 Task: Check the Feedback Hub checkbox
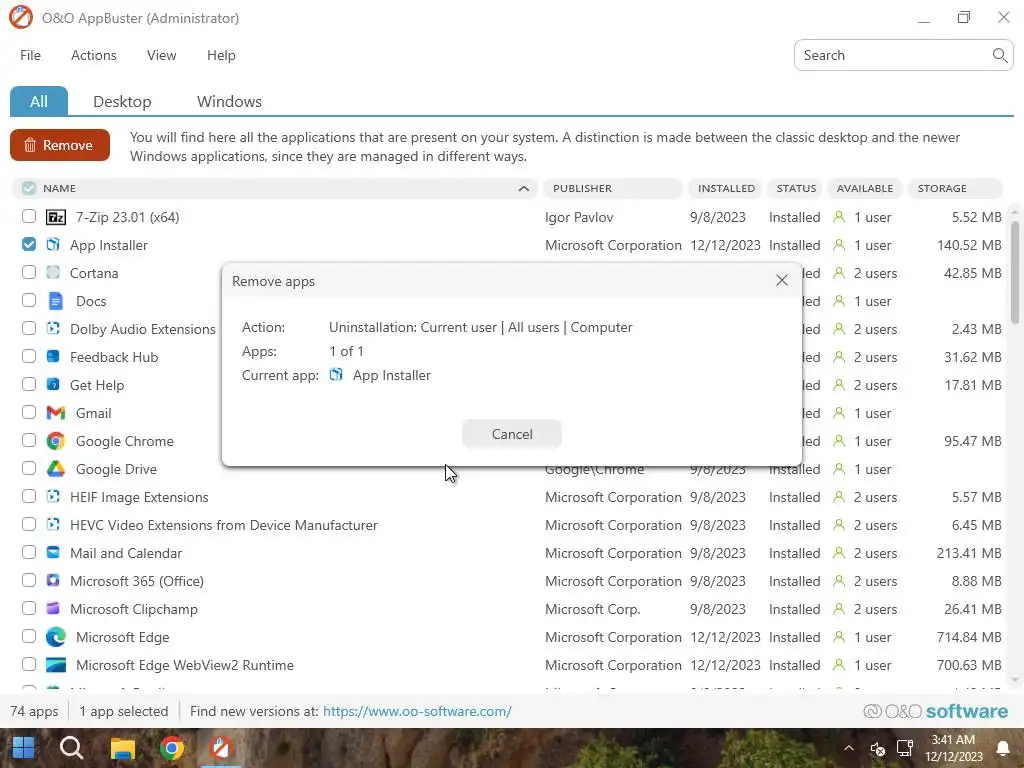coord(29,356)
